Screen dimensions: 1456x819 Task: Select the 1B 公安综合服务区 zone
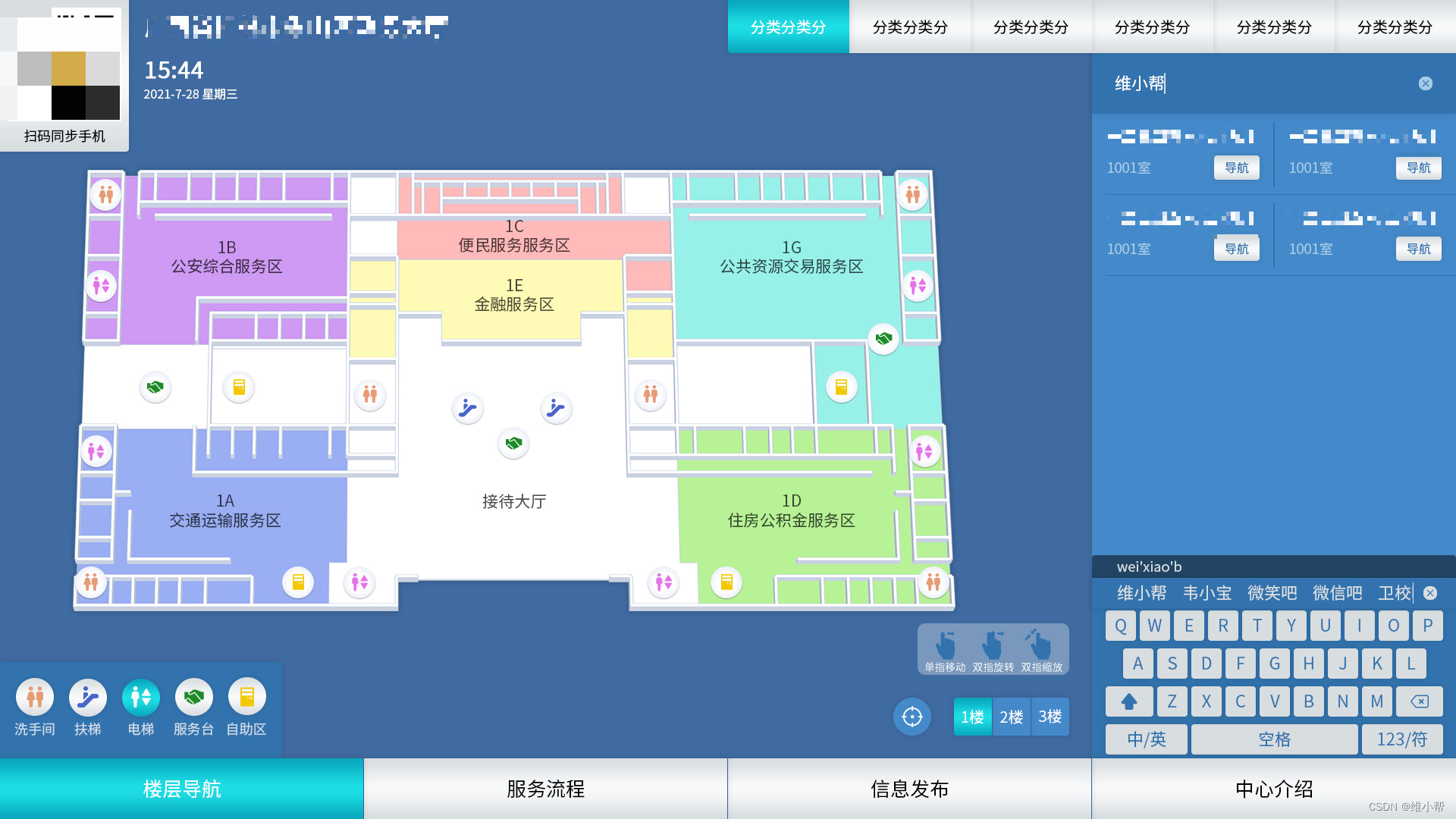[227, 257]
